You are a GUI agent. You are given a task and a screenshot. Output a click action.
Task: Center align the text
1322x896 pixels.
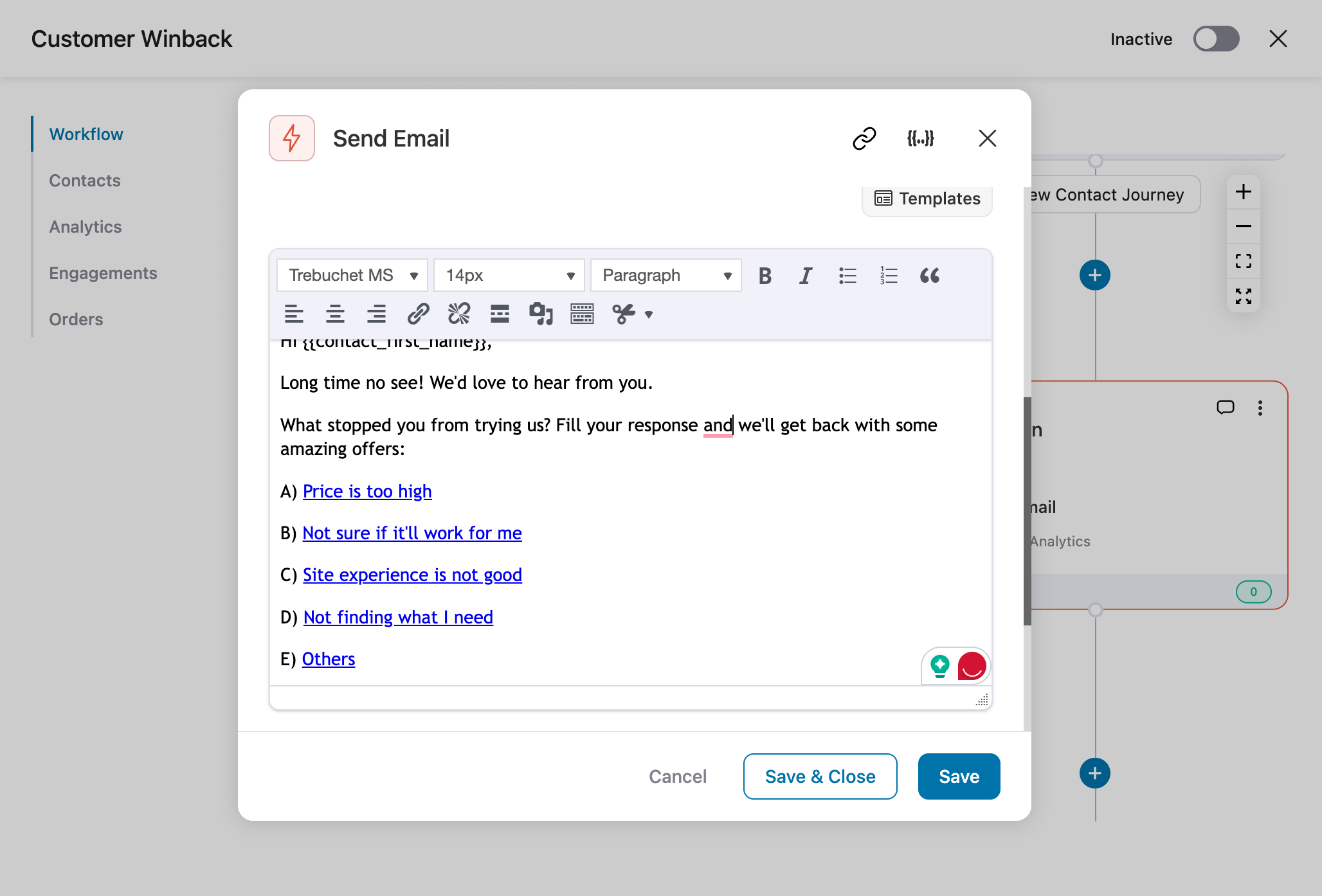point(335,314)
